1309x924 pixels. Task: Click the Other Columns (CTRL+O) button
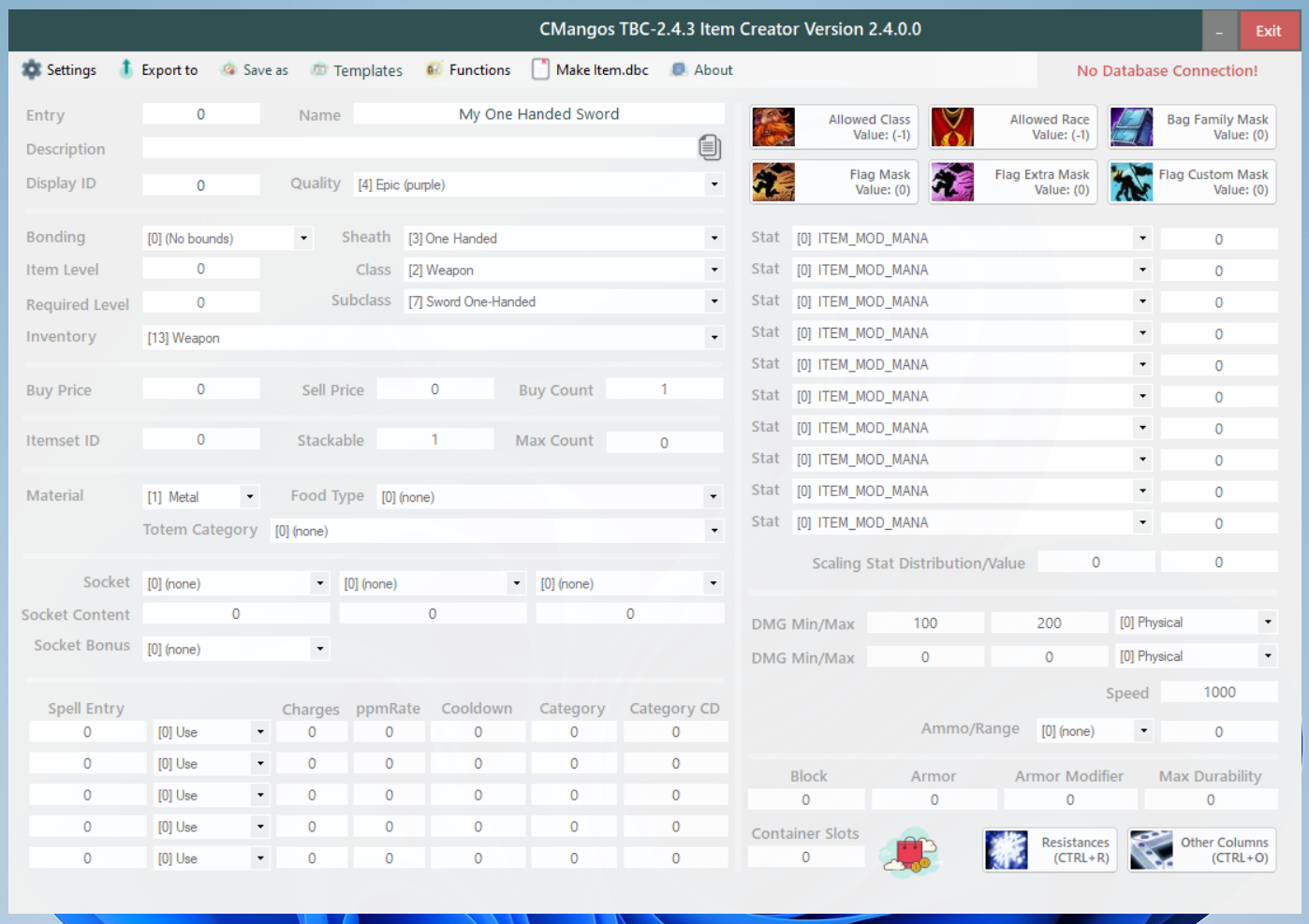(x=1201, y=850)
